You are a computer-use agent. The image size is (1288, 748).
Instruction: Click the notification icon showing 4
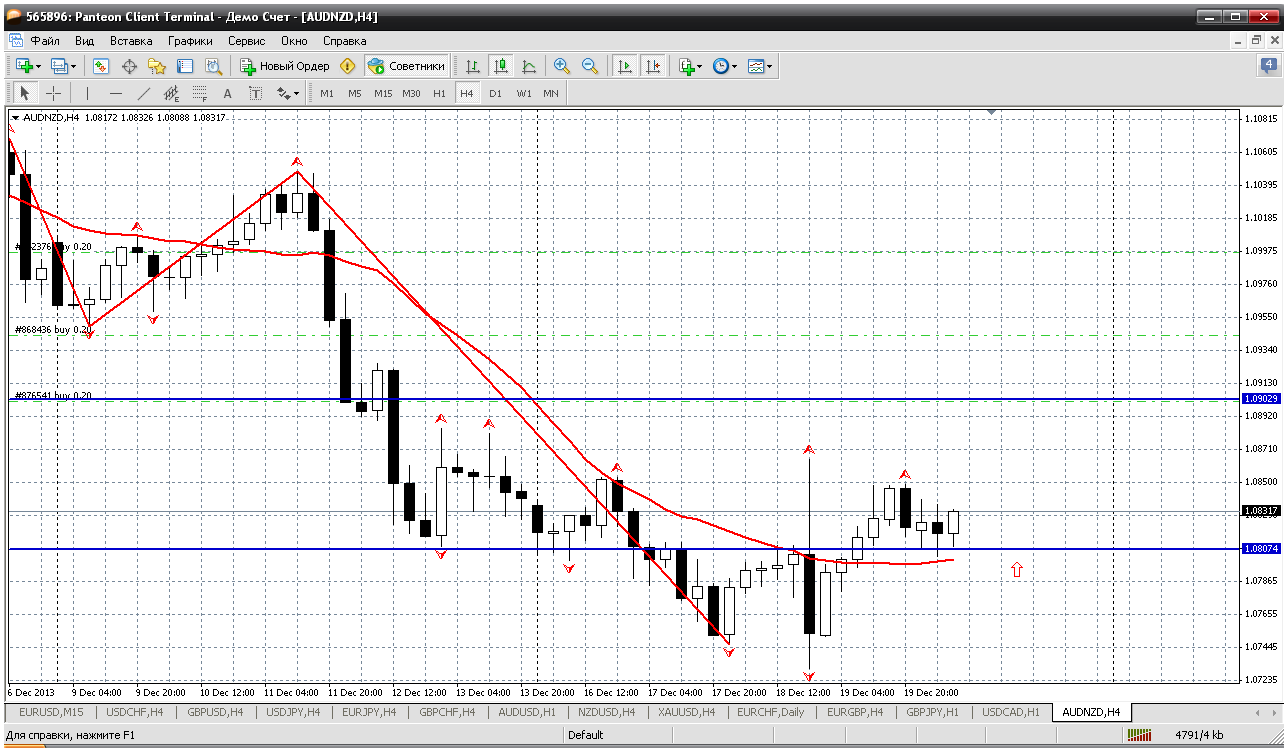pos(1269,66)
